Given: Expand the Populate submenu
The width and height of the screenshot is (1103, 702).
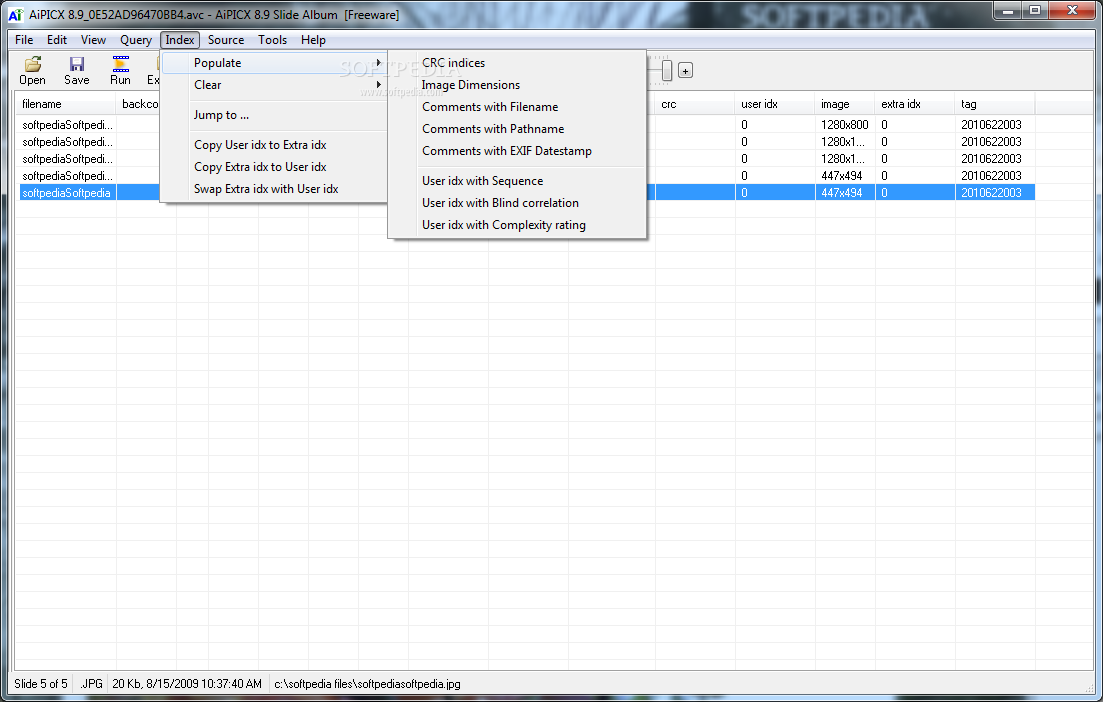Looking at the screenshot, I should pyautogui.click(x=274, y=63).
